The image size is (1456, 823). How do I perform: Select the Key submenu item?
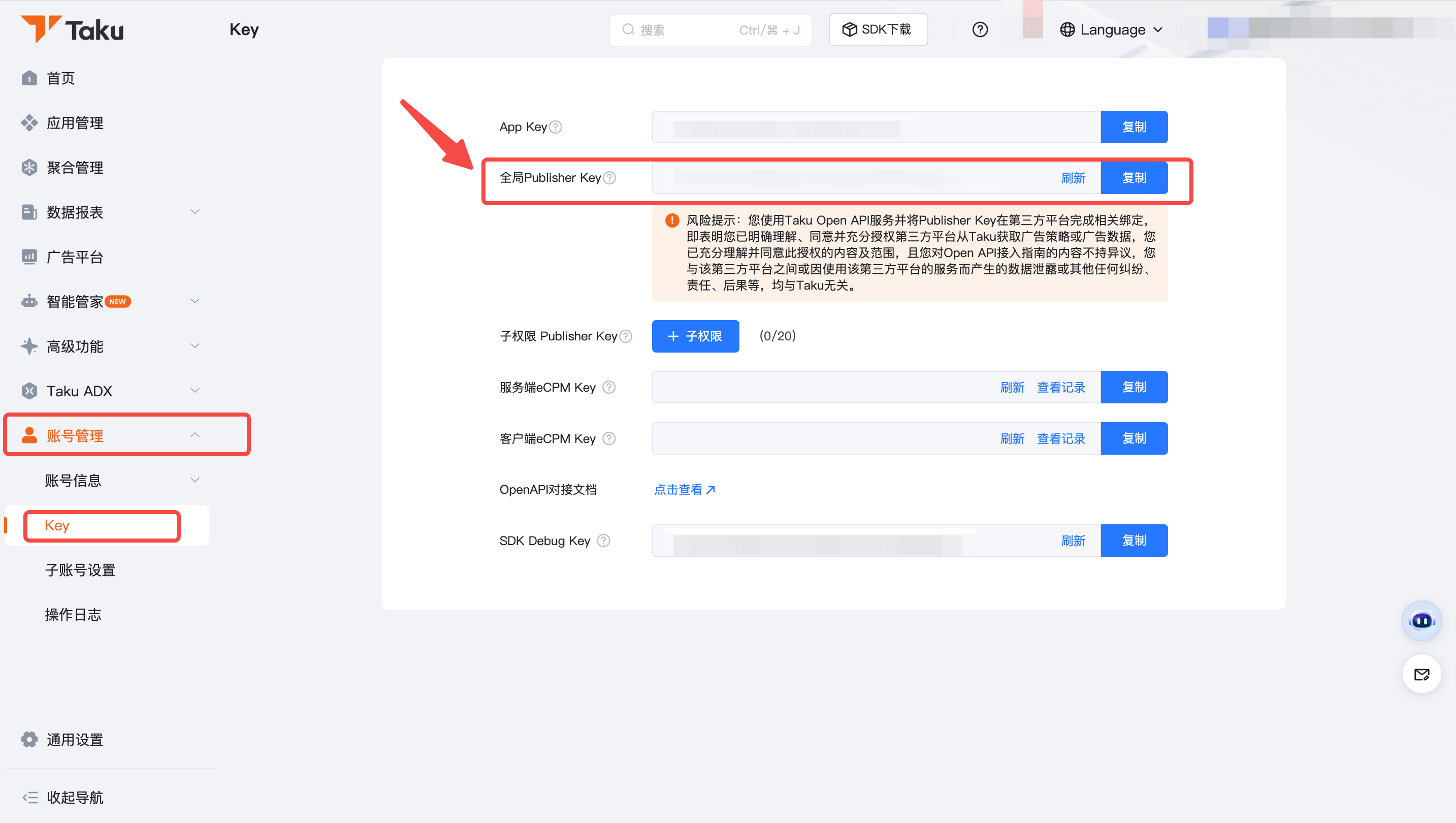[x=107, y=526]
